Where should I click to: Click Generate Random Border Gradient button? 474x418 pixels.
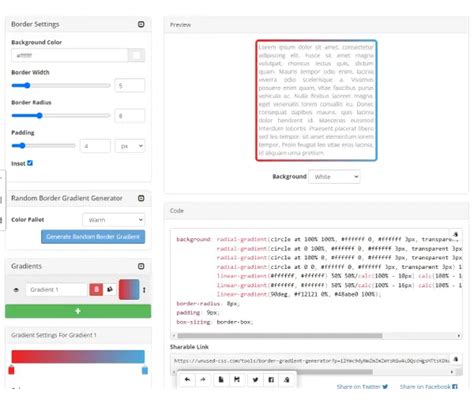pyautogui.click(x=93, y=237)
